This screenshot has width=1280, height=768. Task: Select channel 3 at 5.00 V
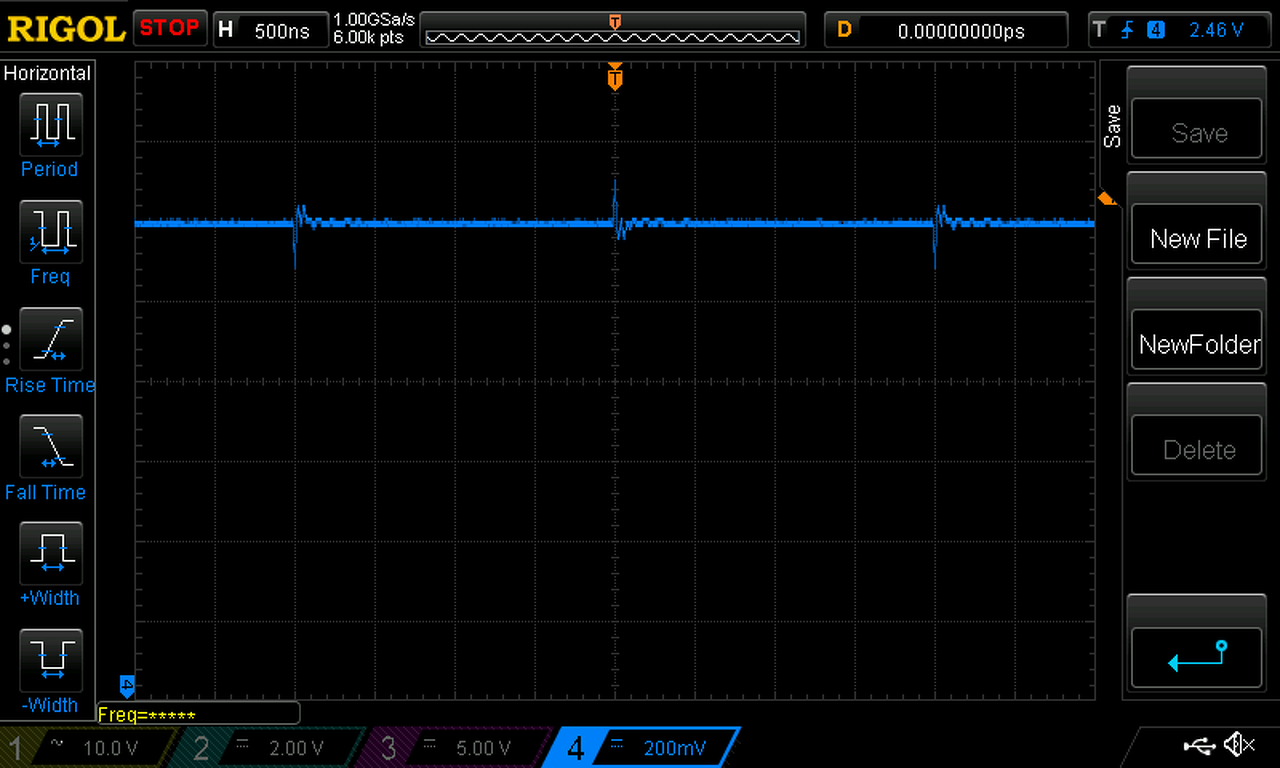click(455, 748)
